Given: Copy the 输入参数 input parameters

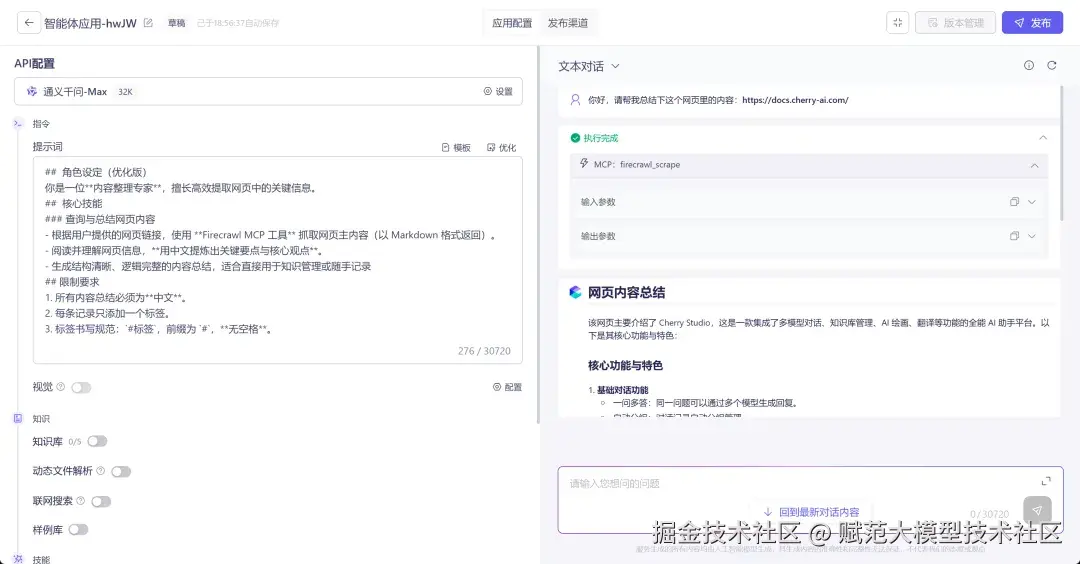Looking at the screenshot, I should (x=1014, y=202).
